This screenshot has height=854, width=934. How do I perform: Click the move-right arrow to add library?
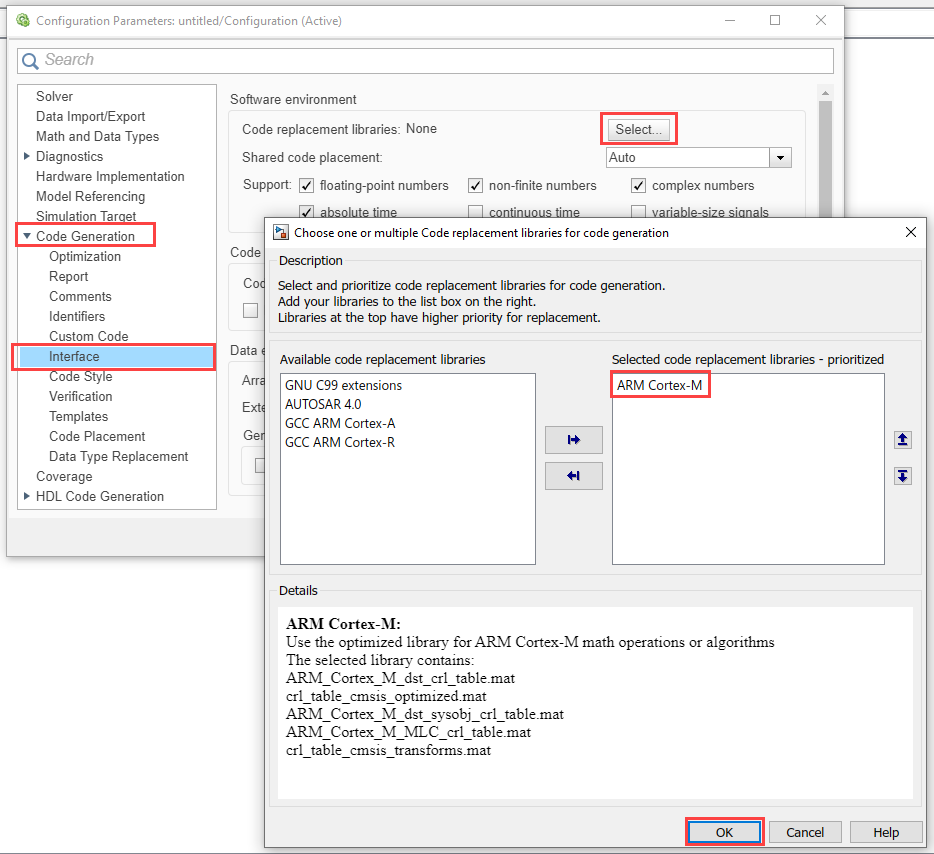click(574, 440)
